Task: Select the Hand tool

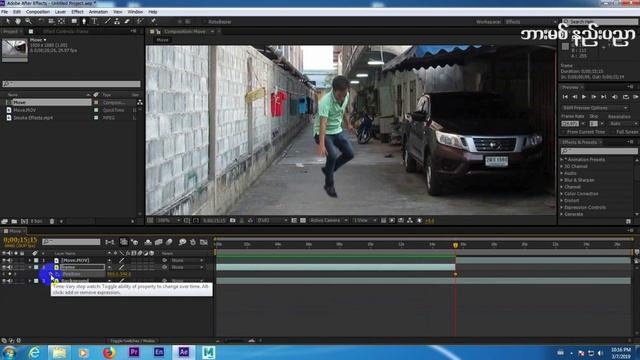Action: (x=18, y=21)
